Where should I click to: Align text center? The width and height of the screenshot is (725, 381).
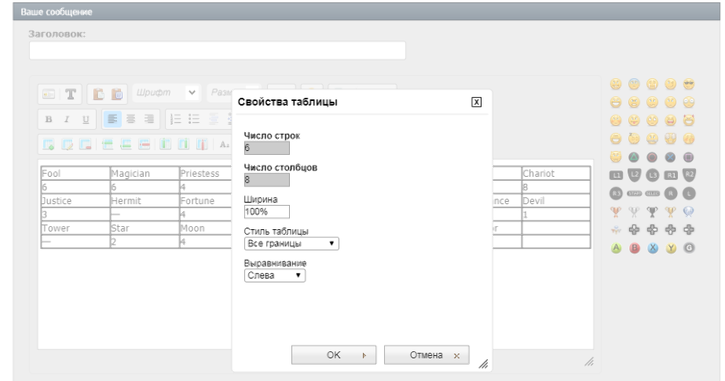[131, 119]
